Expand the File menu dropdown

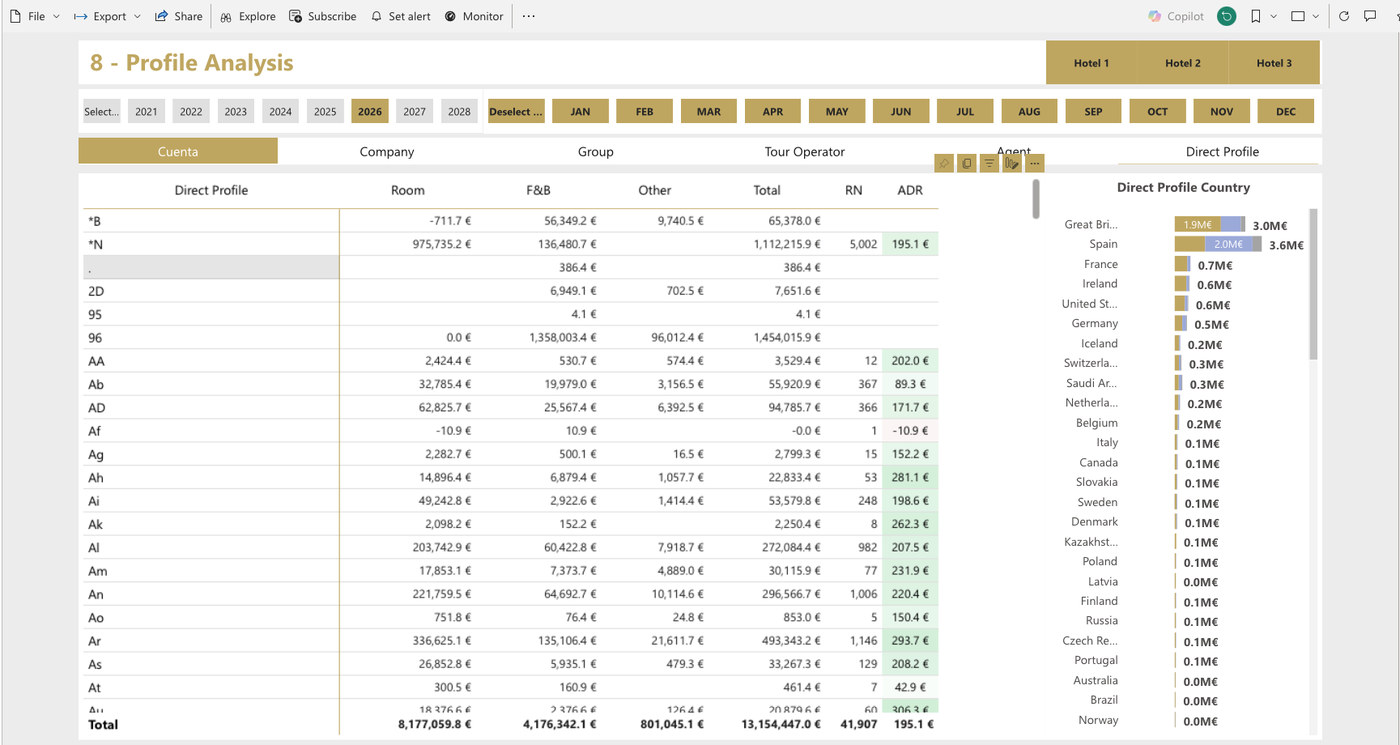click(x=56, y=16)
